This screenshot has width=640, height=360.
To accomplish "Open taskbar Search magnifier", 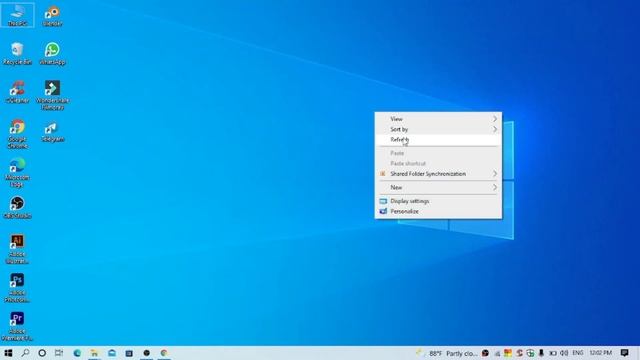I will 25,353.
